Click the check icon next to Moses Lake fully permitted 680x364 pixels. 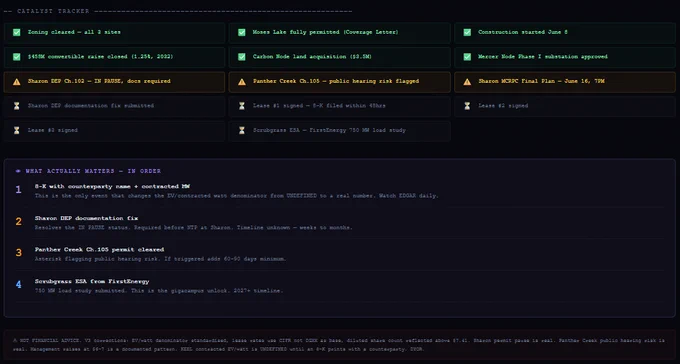coord(242,33)
